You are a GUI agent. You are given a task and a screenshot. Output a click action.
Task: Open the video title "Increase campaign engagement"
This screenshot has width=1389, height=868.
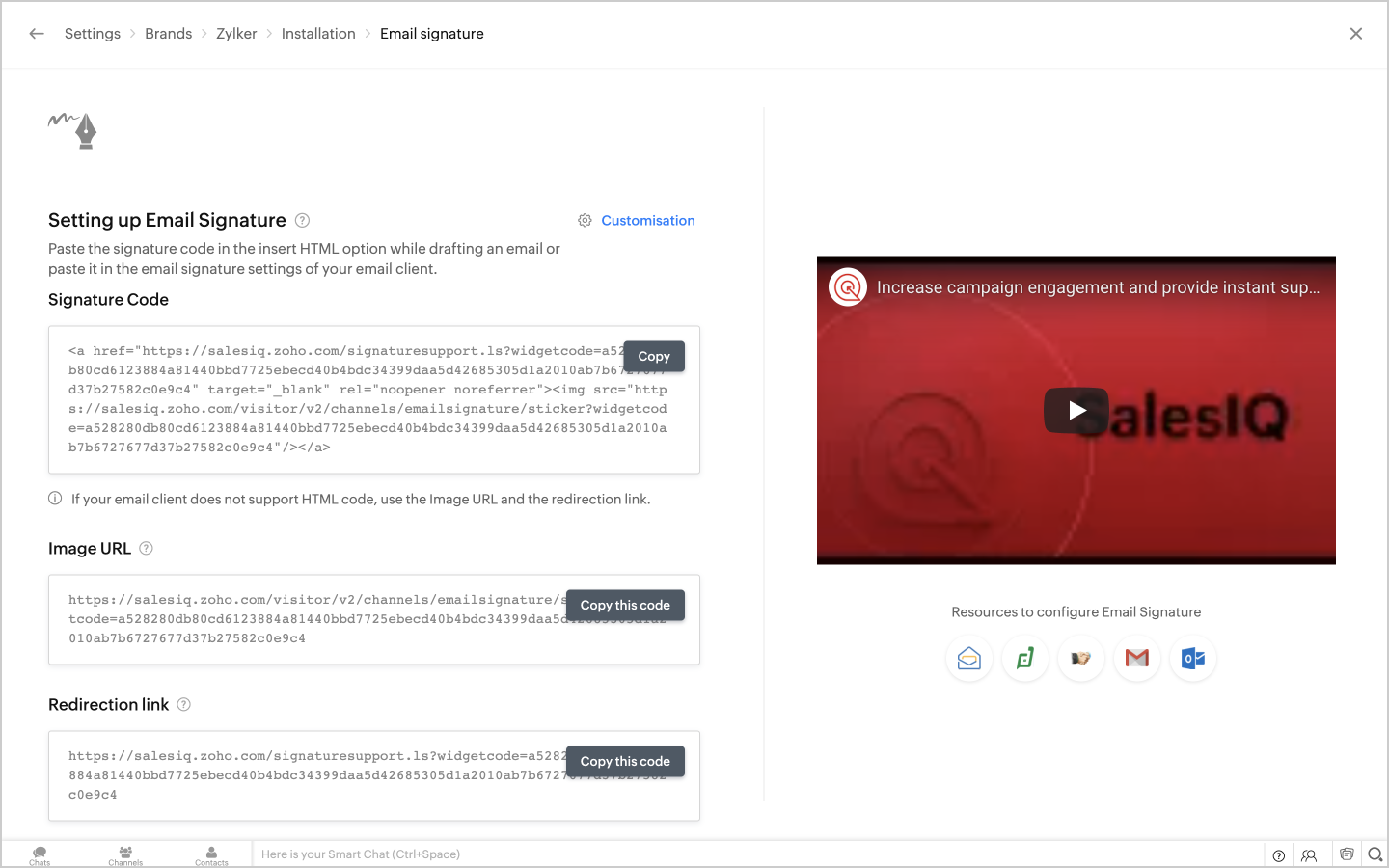tap(1098, 287)
